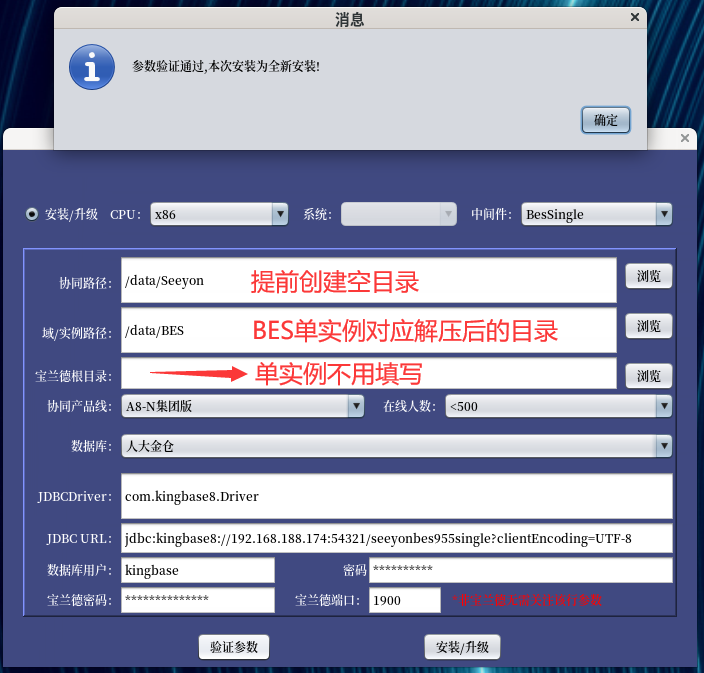Click 确定 in the message dialog

click(x=606, y=120)
